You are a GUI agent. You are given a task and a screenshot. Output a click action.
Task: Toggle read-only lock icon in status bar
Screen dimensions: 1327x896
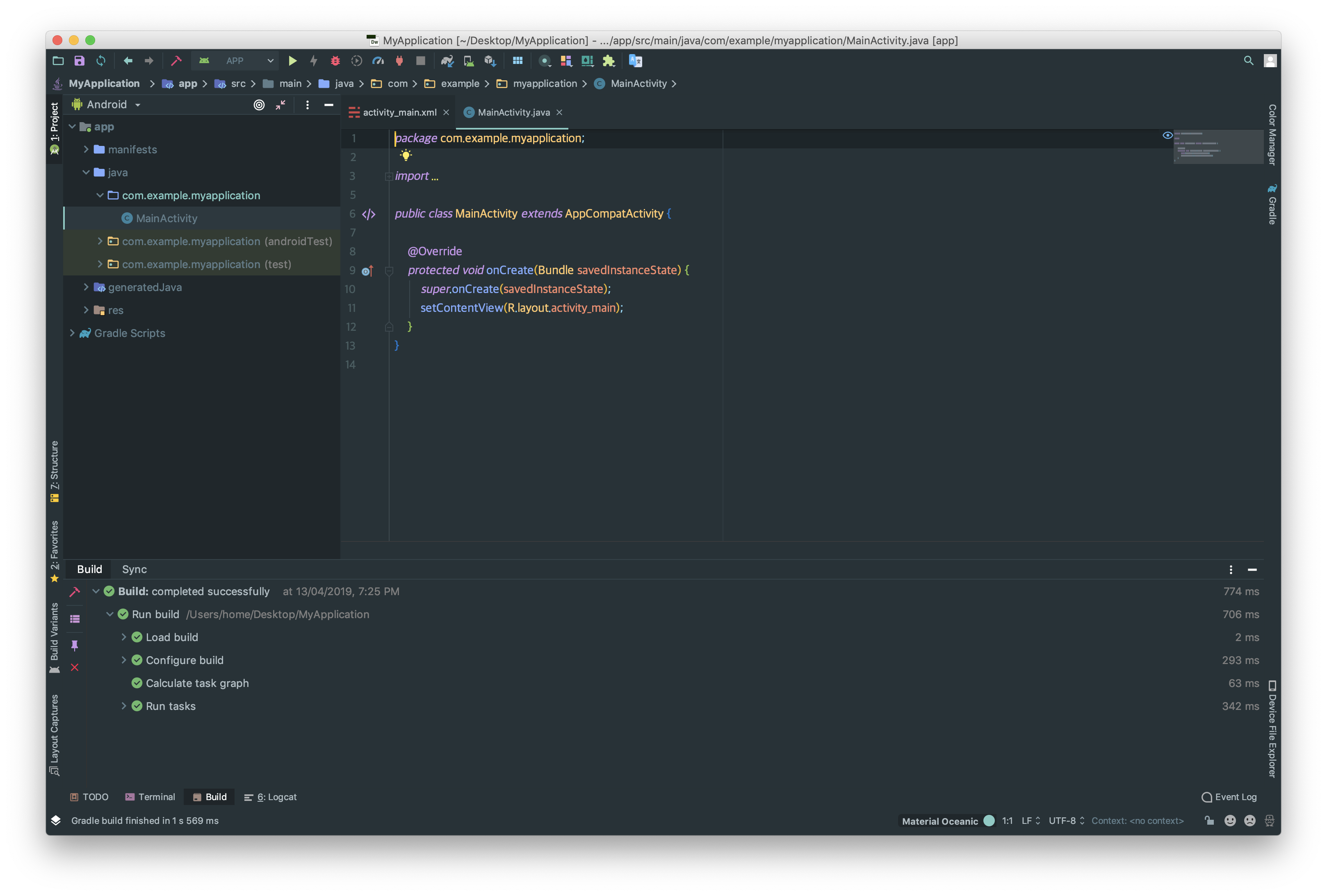click(1209, 821)
